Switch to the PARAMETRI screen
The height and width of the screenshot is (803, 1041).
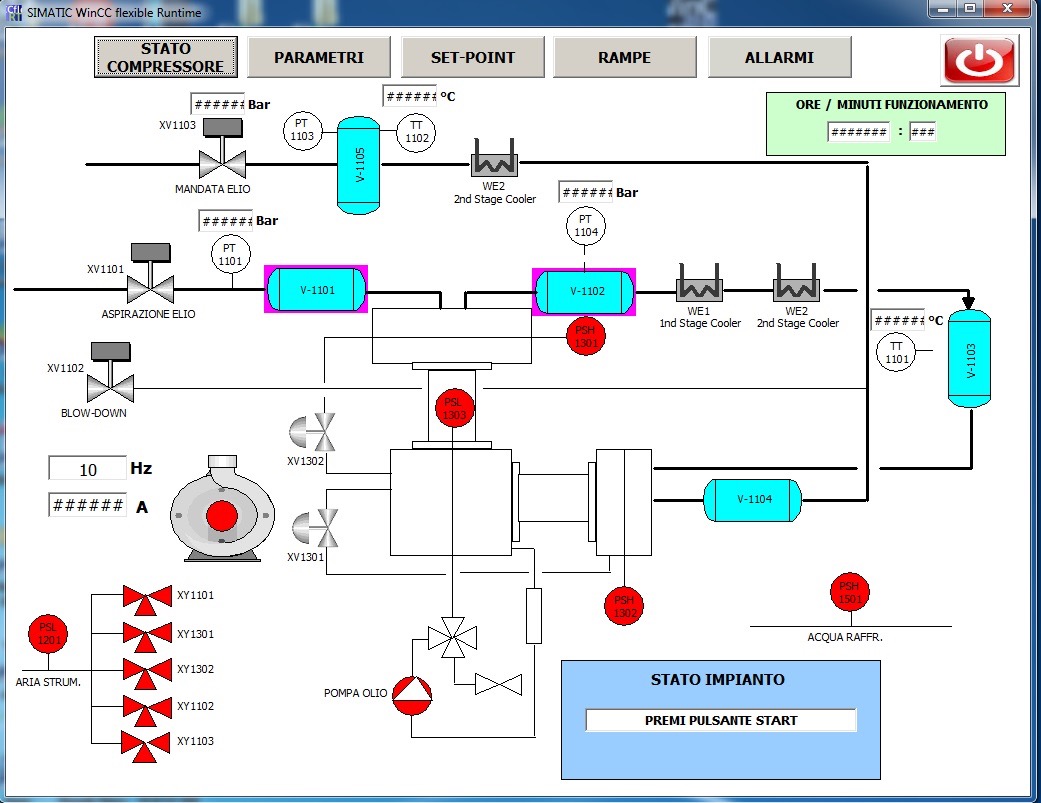point(319,57)
